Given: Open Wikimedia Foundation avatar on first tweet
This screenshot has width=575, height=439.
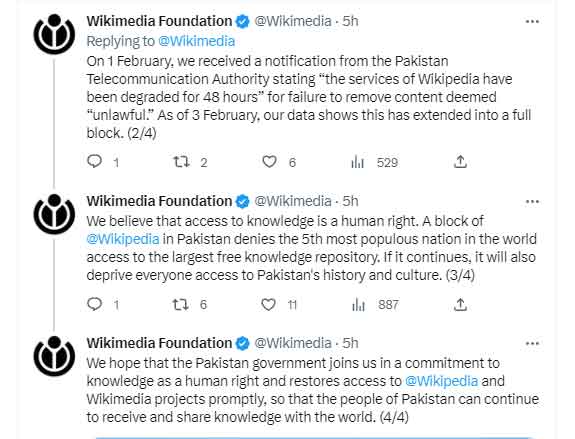Looking at the screenshot, I should tap(54, 34).
